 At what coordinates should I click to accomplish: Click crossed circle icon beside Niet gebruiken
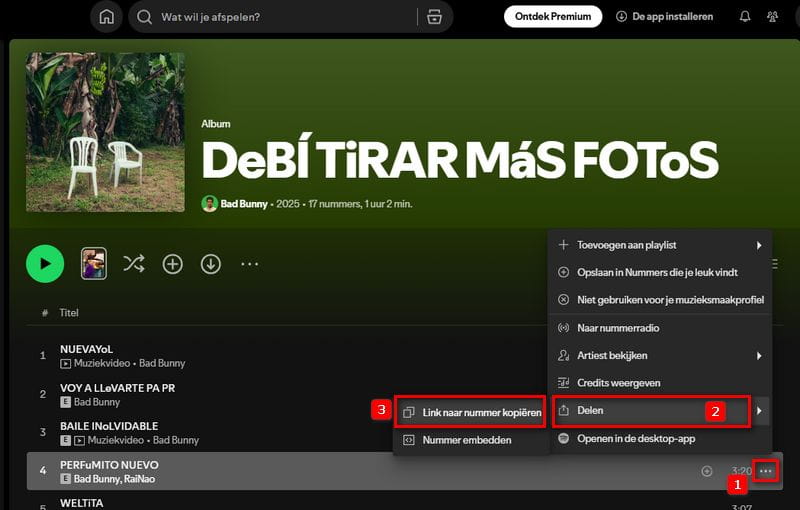[563, 300]
